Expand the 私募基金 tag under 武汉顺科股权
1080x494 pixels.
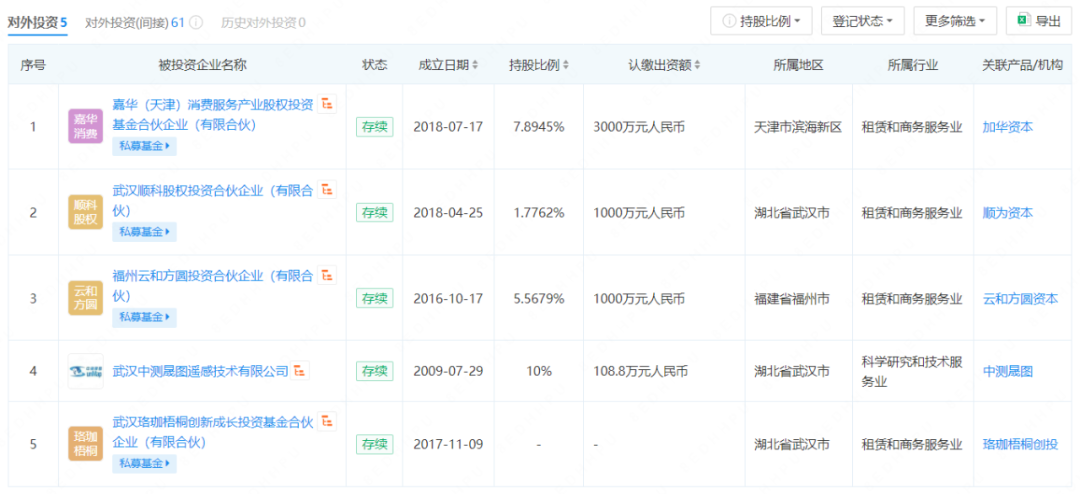point(145,232)
